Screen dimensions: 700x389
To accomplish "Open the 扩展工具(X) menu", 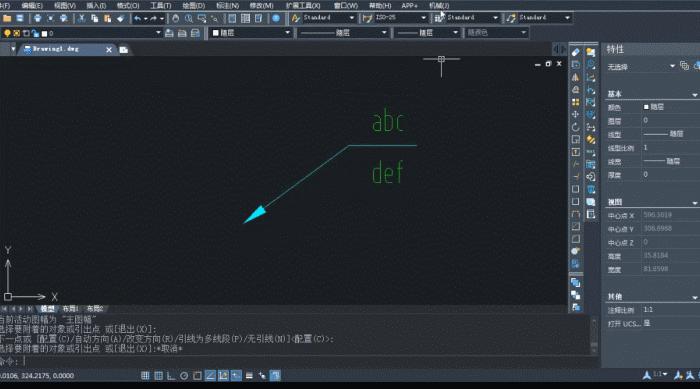I will pos(303,6).
